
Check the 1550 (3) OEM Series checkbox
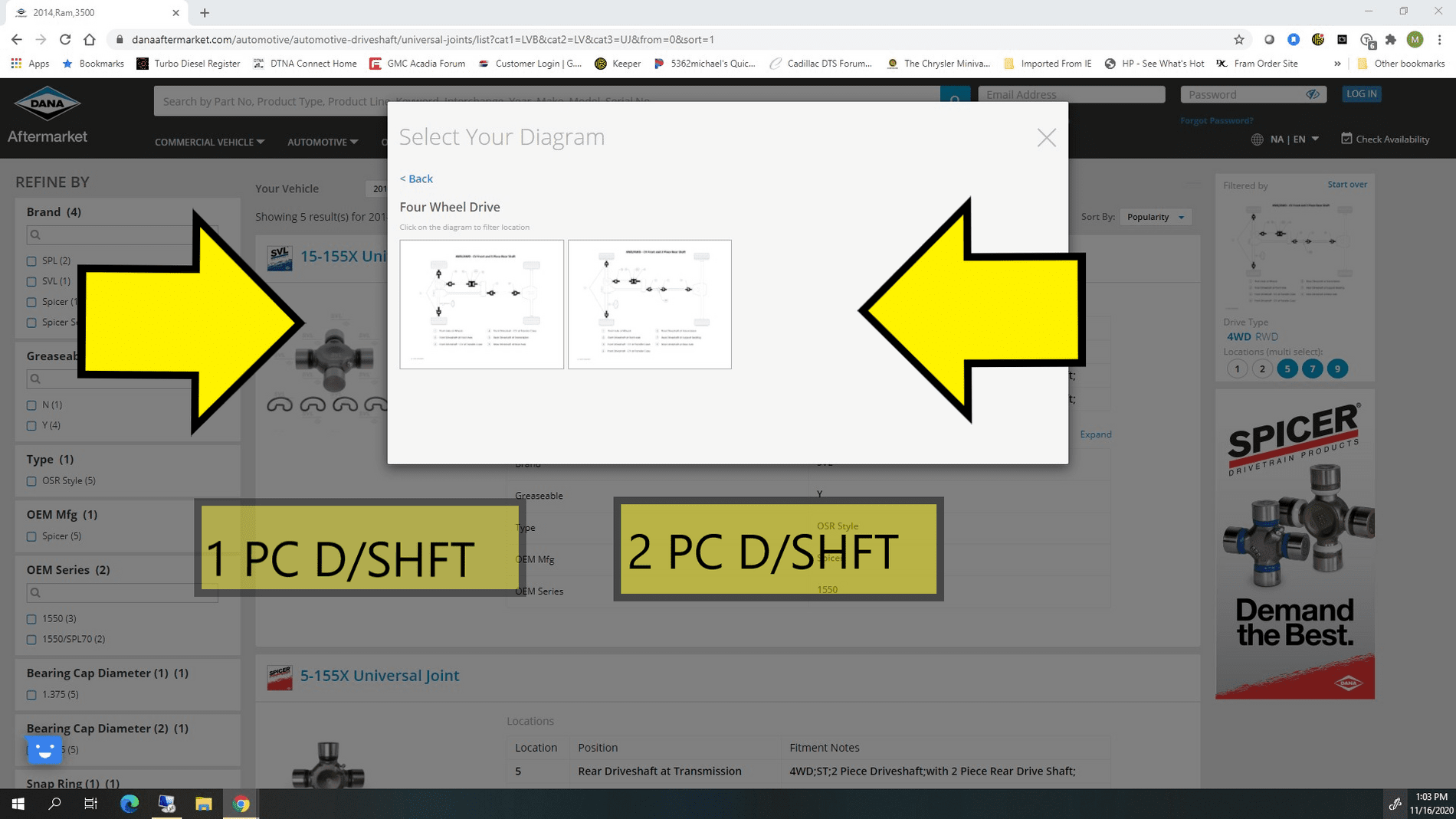pyautogui.click(x=31, y=619)
